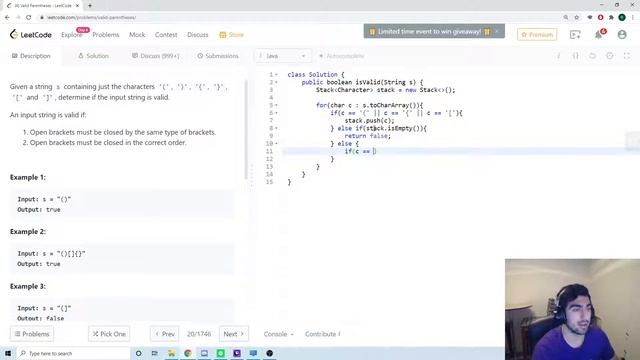
Task: Click the taskbar search box
Action: pyautogui.click(x=73, y=353)
